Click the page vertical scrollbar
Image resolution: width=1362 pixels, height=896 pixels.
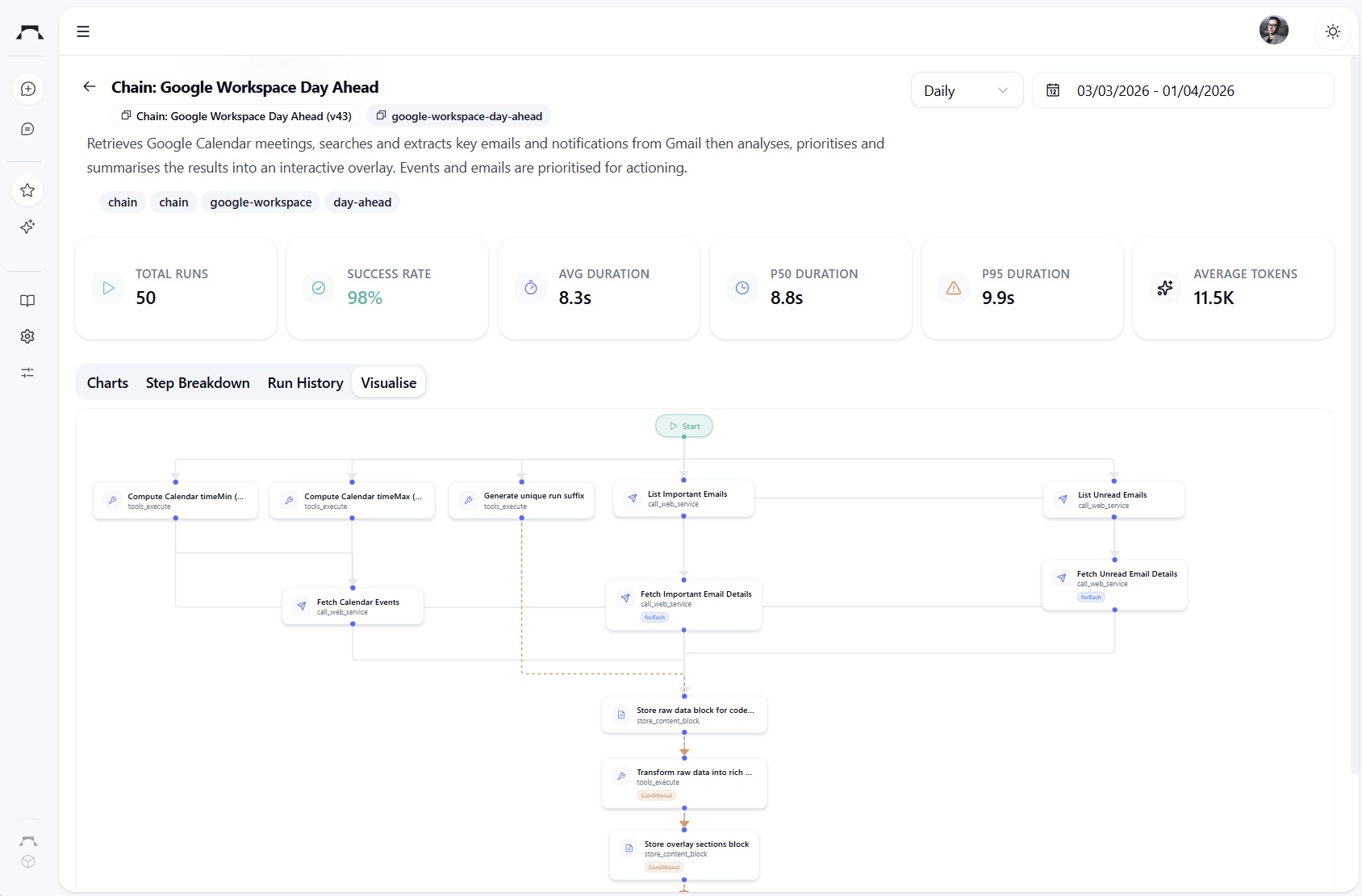[1355, 415]
